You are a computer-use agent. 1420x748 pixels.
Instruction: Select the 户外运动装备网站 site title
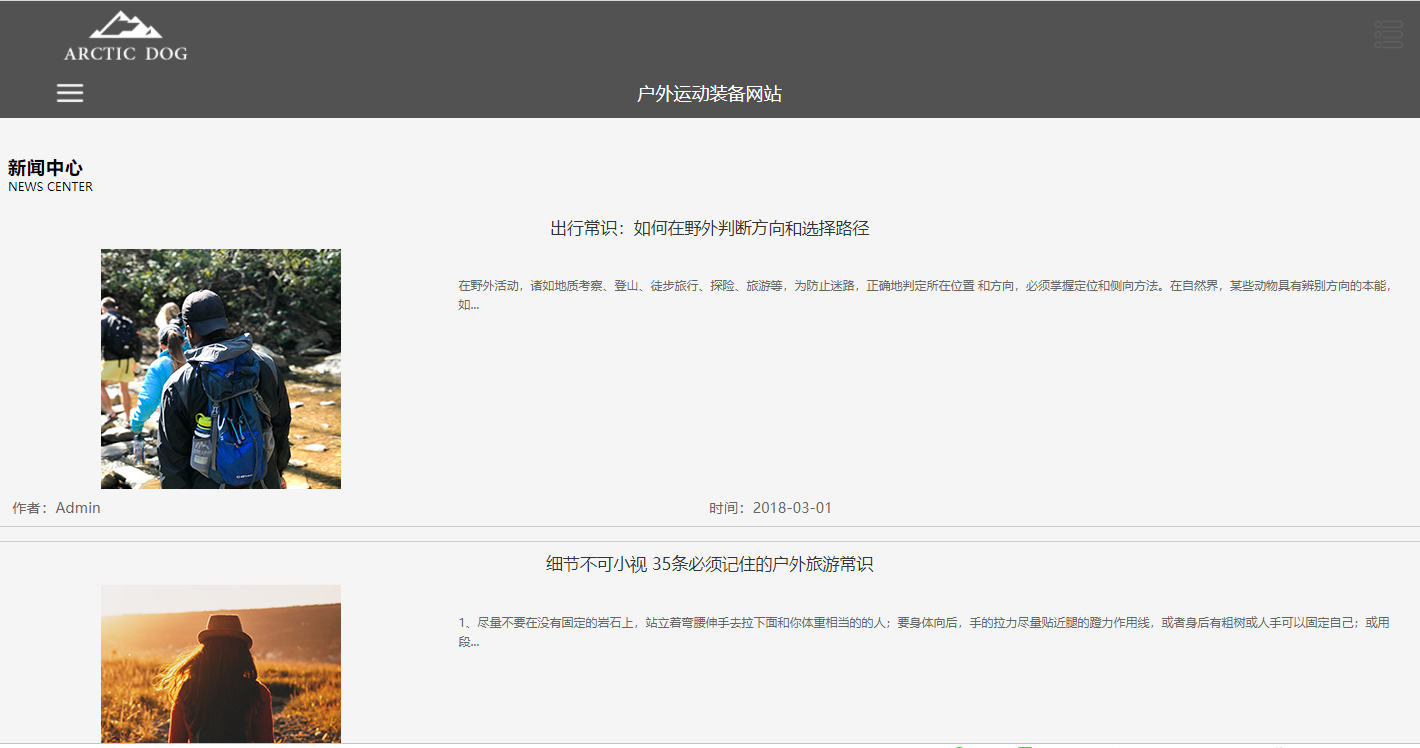[x=709, y=94]
